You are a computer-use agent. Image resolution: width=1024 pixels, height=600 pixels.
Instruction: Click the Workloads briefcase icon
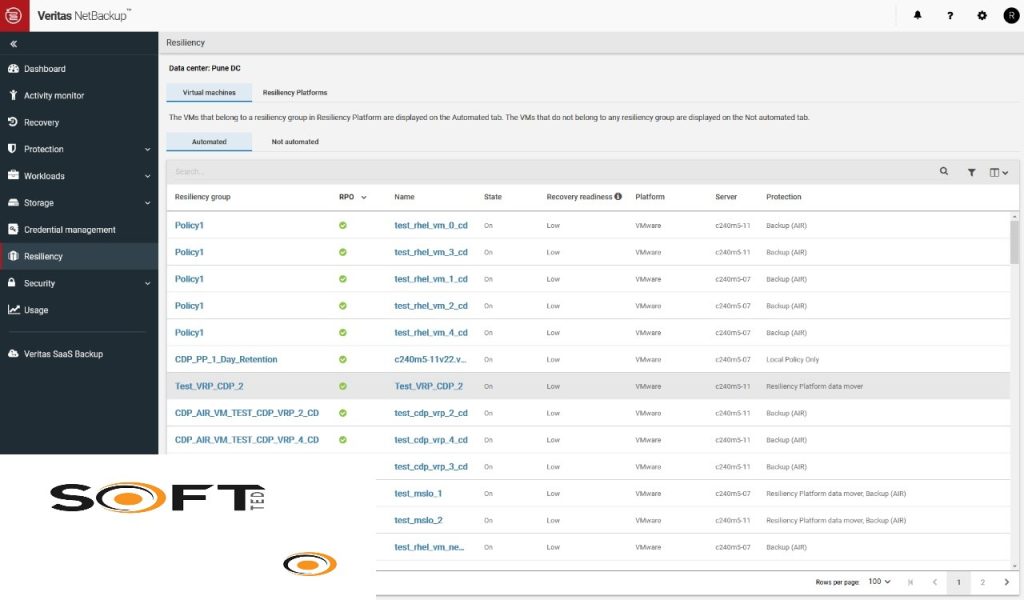(x=13, y=175)
